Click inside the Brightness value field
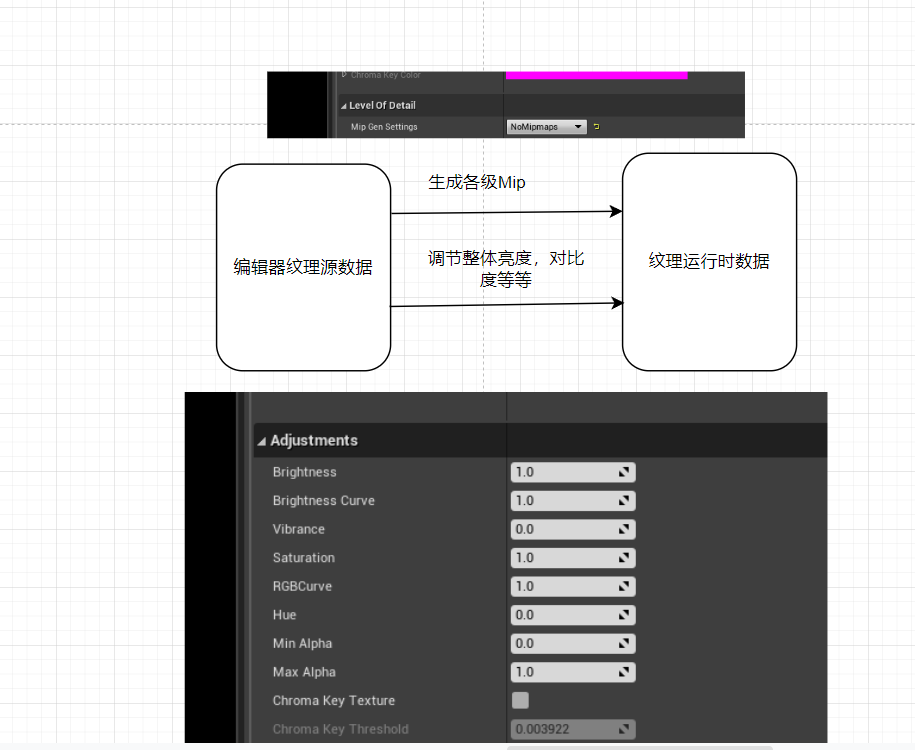This screenshot has width=915, height=750. (560, 471)
